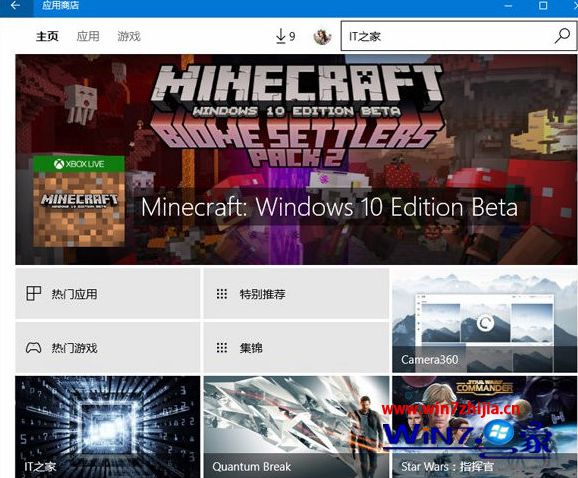This screenshot has height=478, width=578.
Task: Click the search box containing IT之家
Action: click(x=459, y=36)
